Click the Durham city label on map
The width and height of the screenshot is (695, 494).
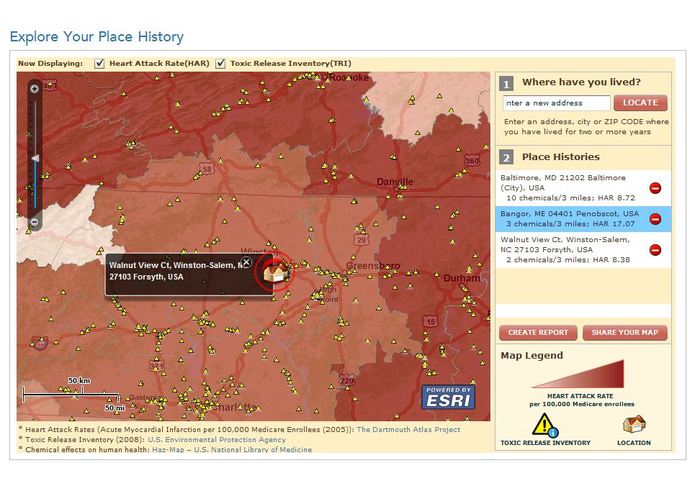click(x=461, y=278)
